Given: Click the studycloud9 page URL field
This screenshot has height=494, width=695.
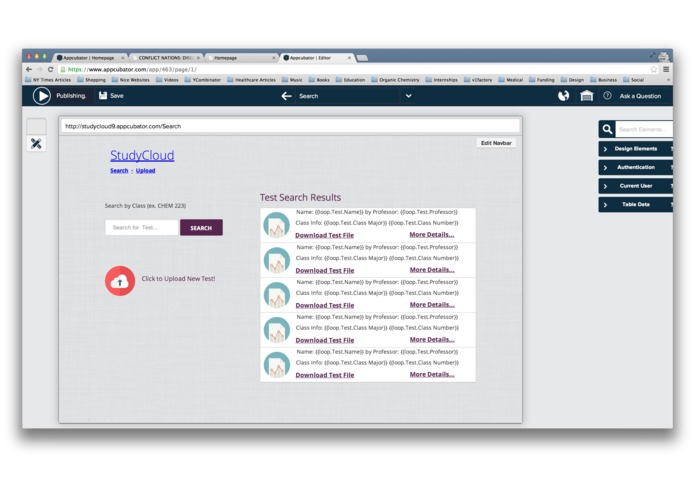Looking at the screenshot, I should (290, 126).
